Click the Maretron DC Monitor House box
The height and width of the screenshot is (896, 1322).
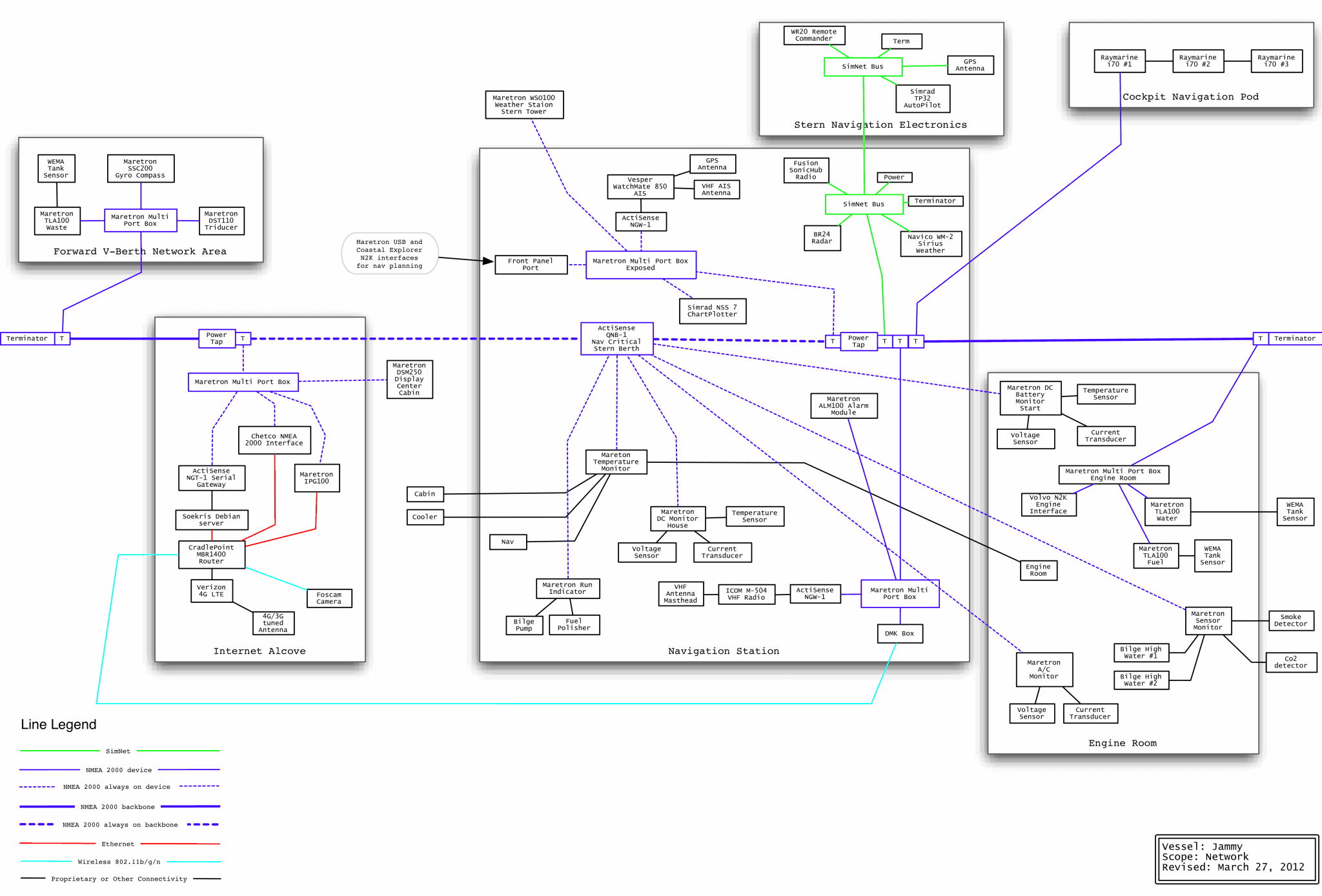(x=678, y=519)
